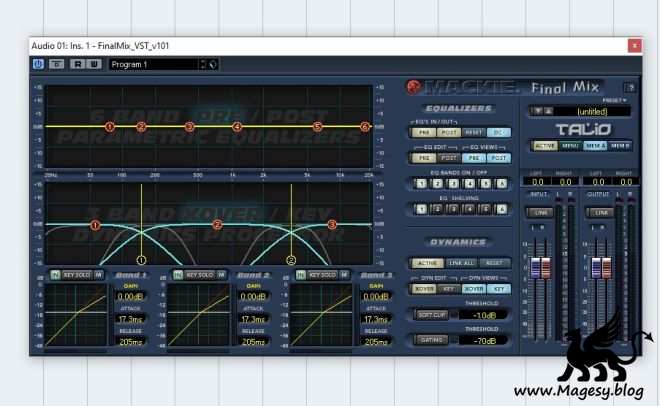Image resolution: width=660 pixels, height=406 pixels.
Task: Click the program up/down stepper arrows
Action: (203, 64)
